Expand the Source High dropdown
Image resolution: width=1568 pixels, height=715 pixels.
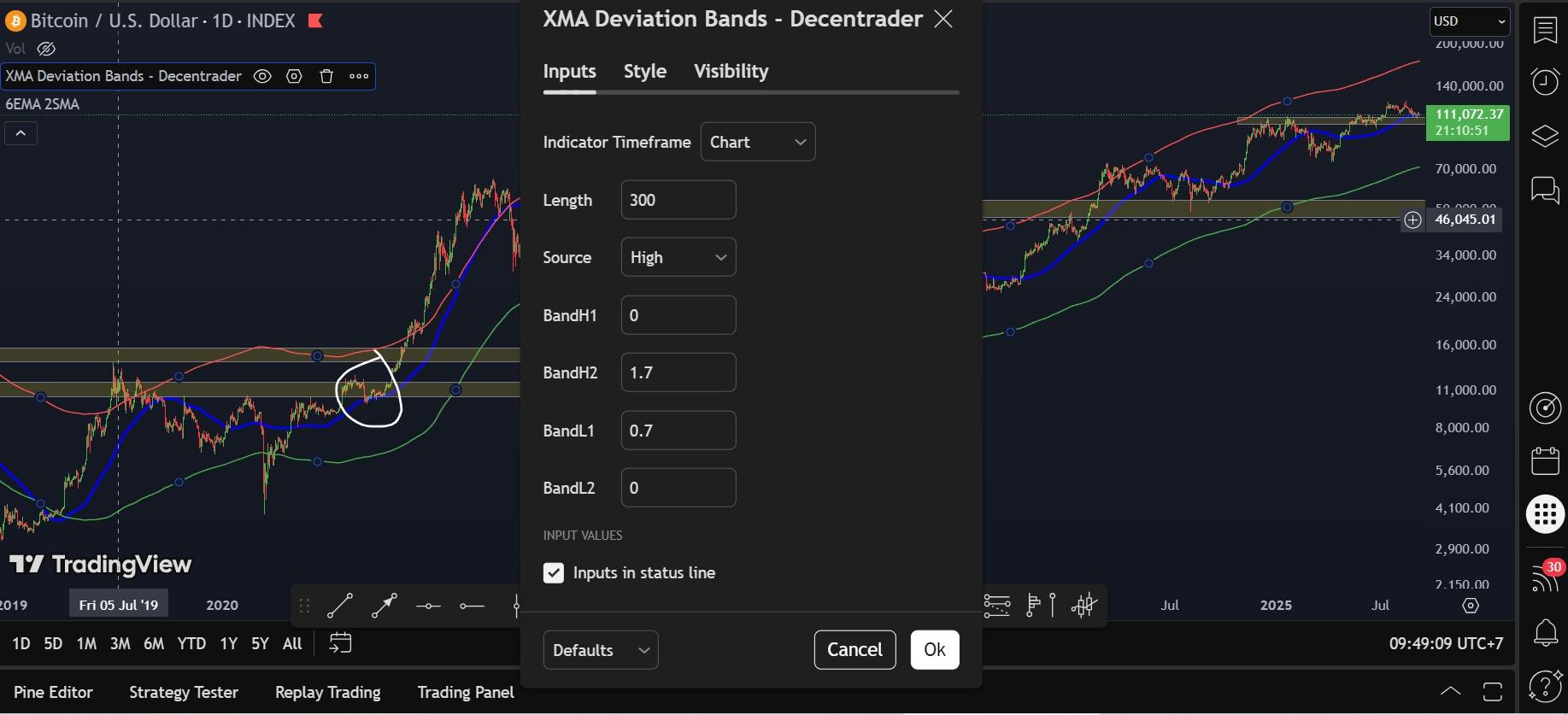[x=678, y=257]
